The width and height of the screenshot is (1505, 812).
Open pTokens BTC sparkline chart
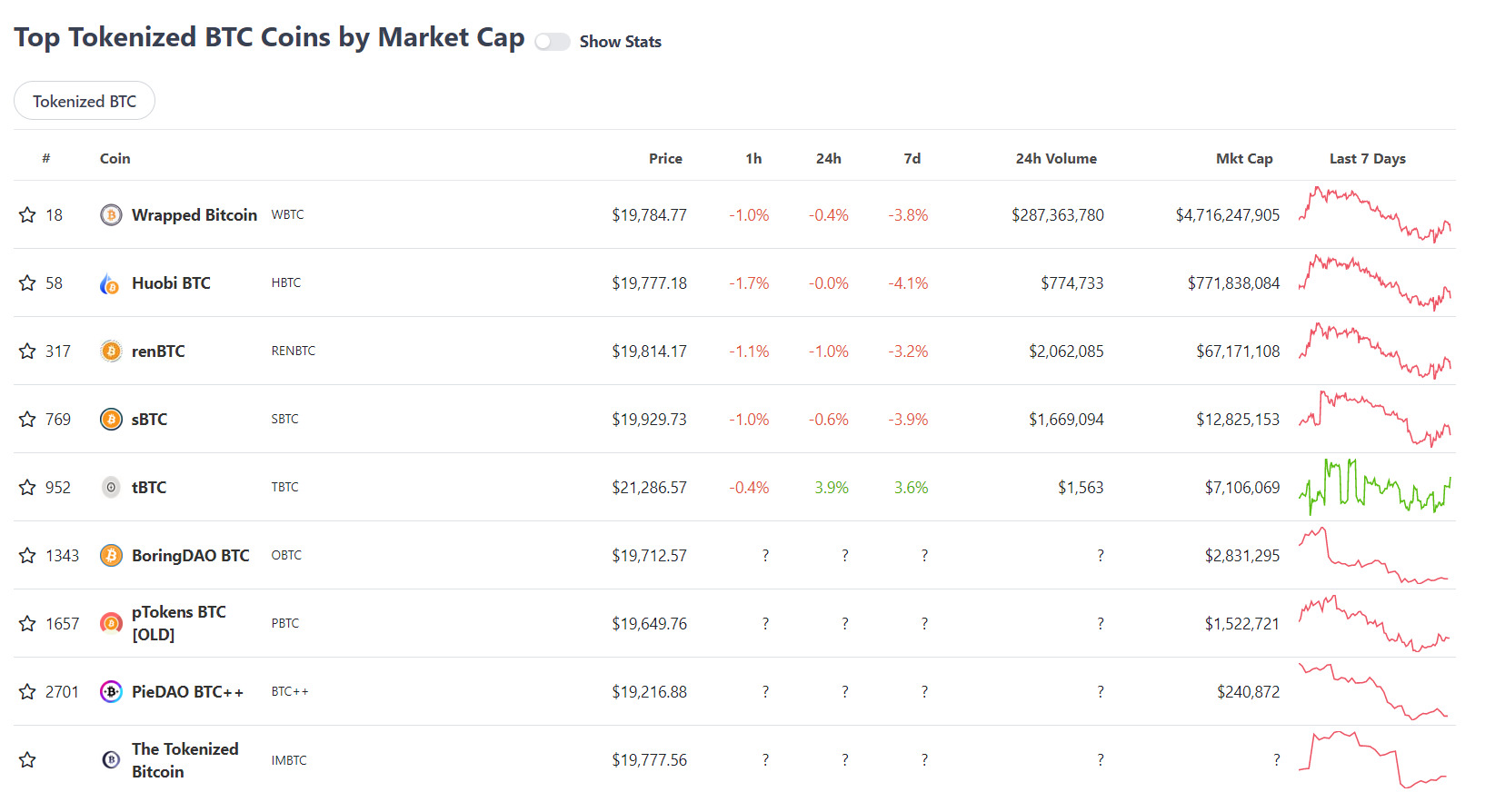pos(1375,623)
